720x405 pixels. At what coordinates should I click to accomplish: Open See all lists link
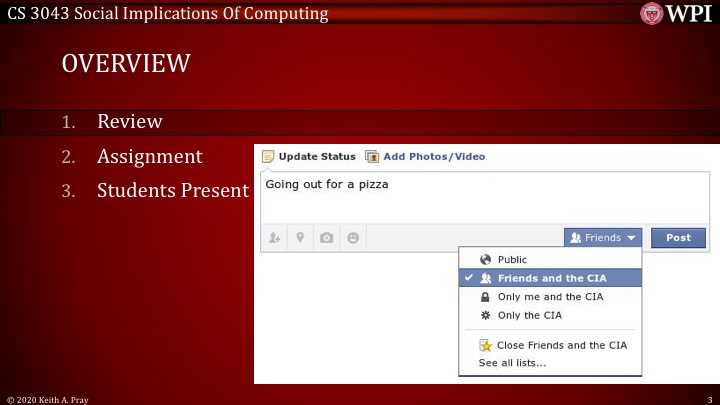pos(512,363)
